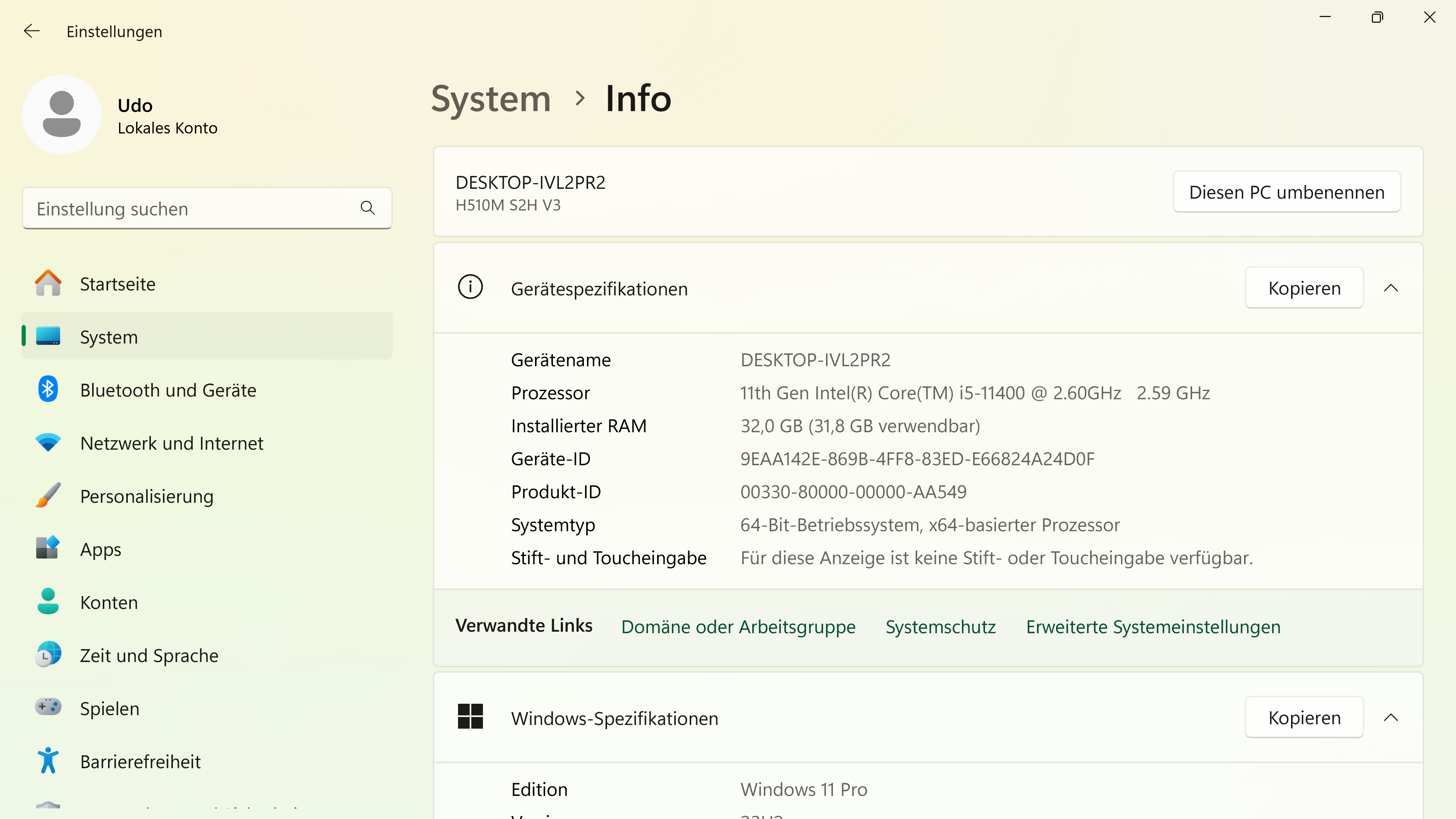Open Zeit und Sprache
The width and height of the screenshot is (1456, 819).
coord(207,655)
